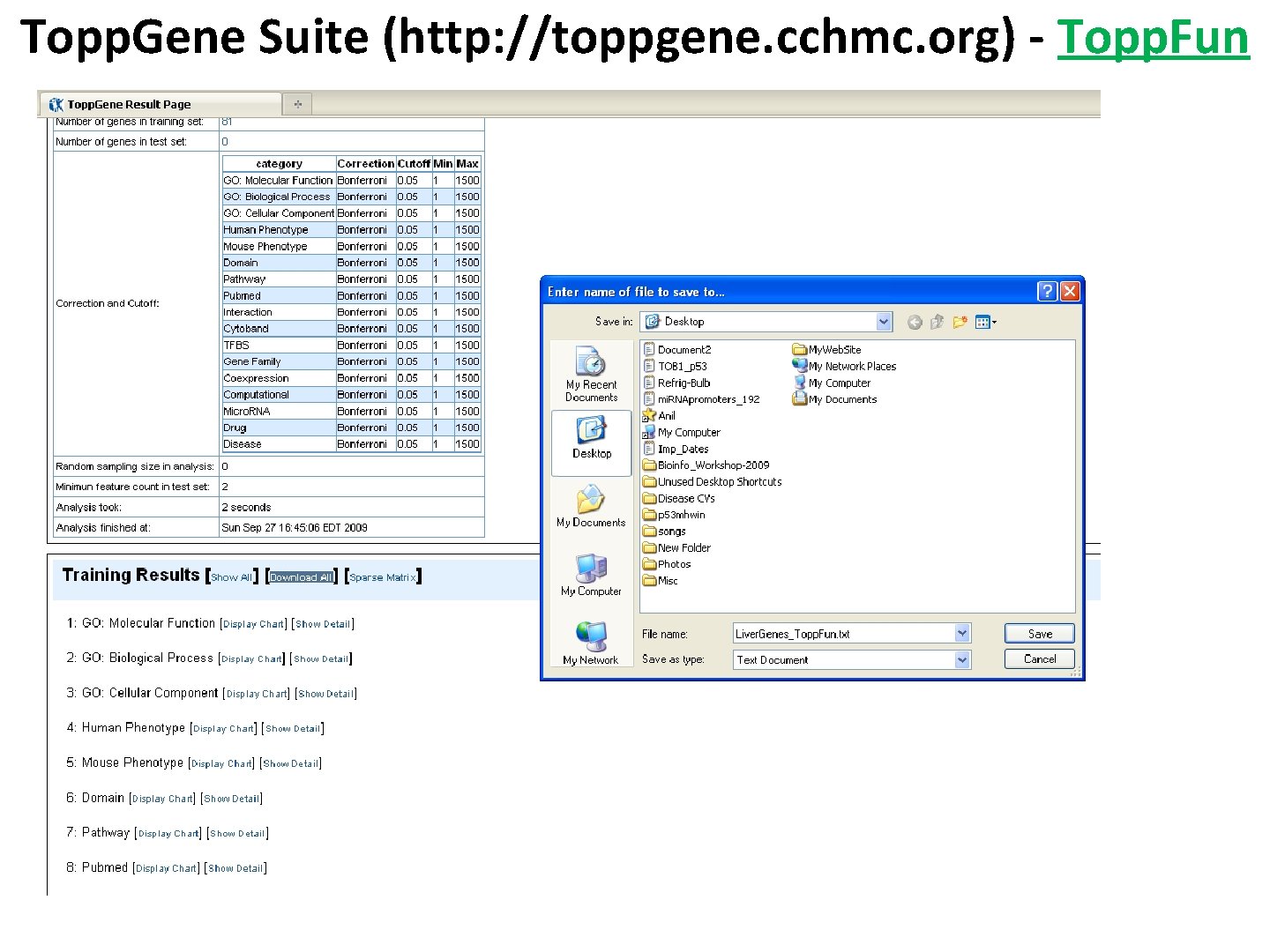Show Detail for GO: Cellular Component
Screen dimensions: 1270x952
tap(326, 694)
